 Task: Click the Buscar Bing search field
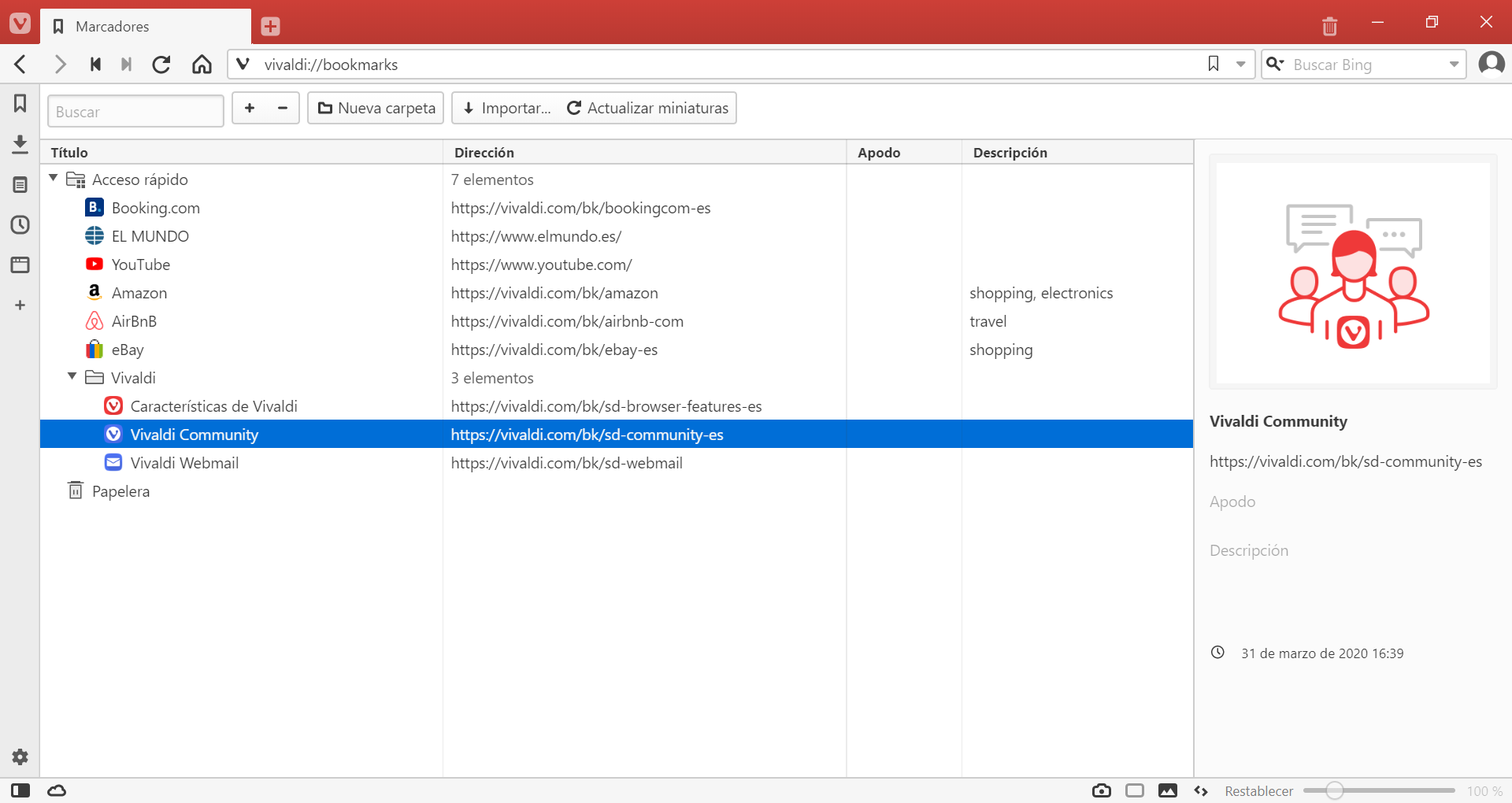pyautogui.click(x=1366, y=65)
